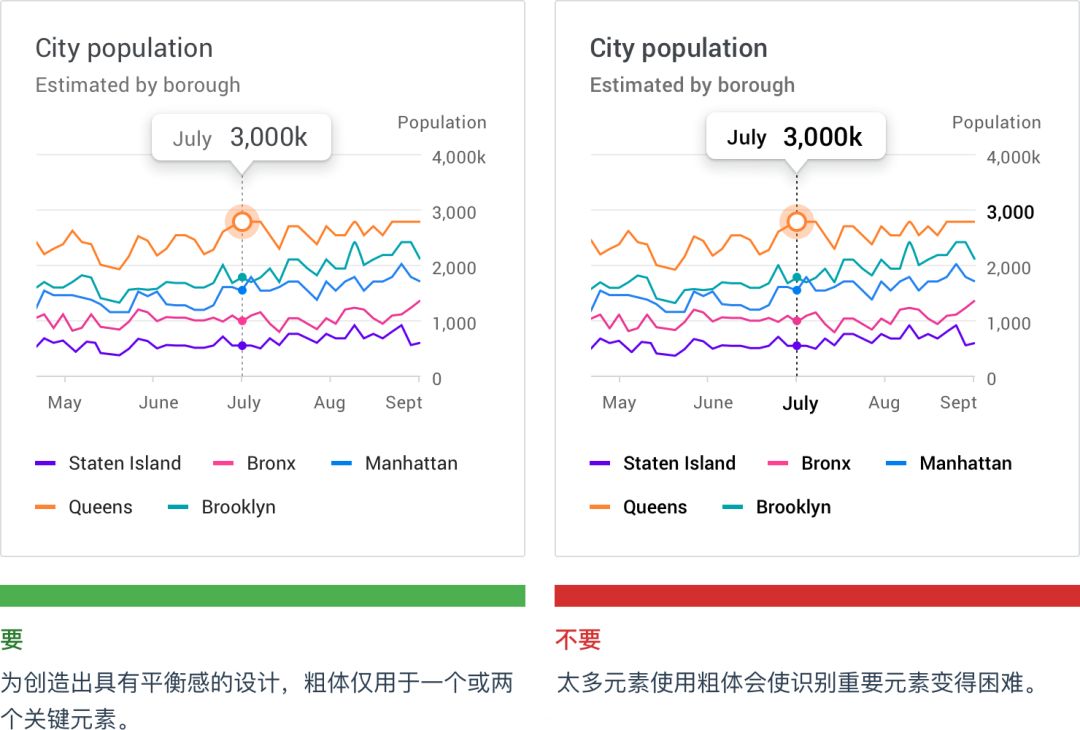Click the bold July 3,000k tooltip in right chart

coord(796,136)
